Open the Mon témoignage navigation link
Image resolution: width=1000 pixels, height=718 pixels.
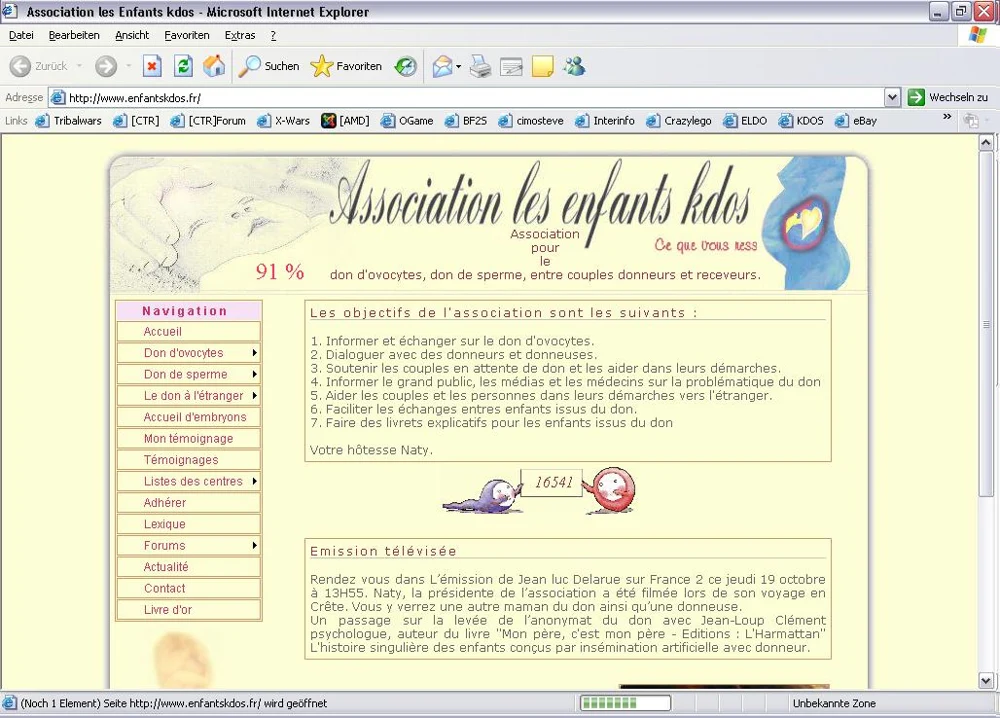point(189,439)
